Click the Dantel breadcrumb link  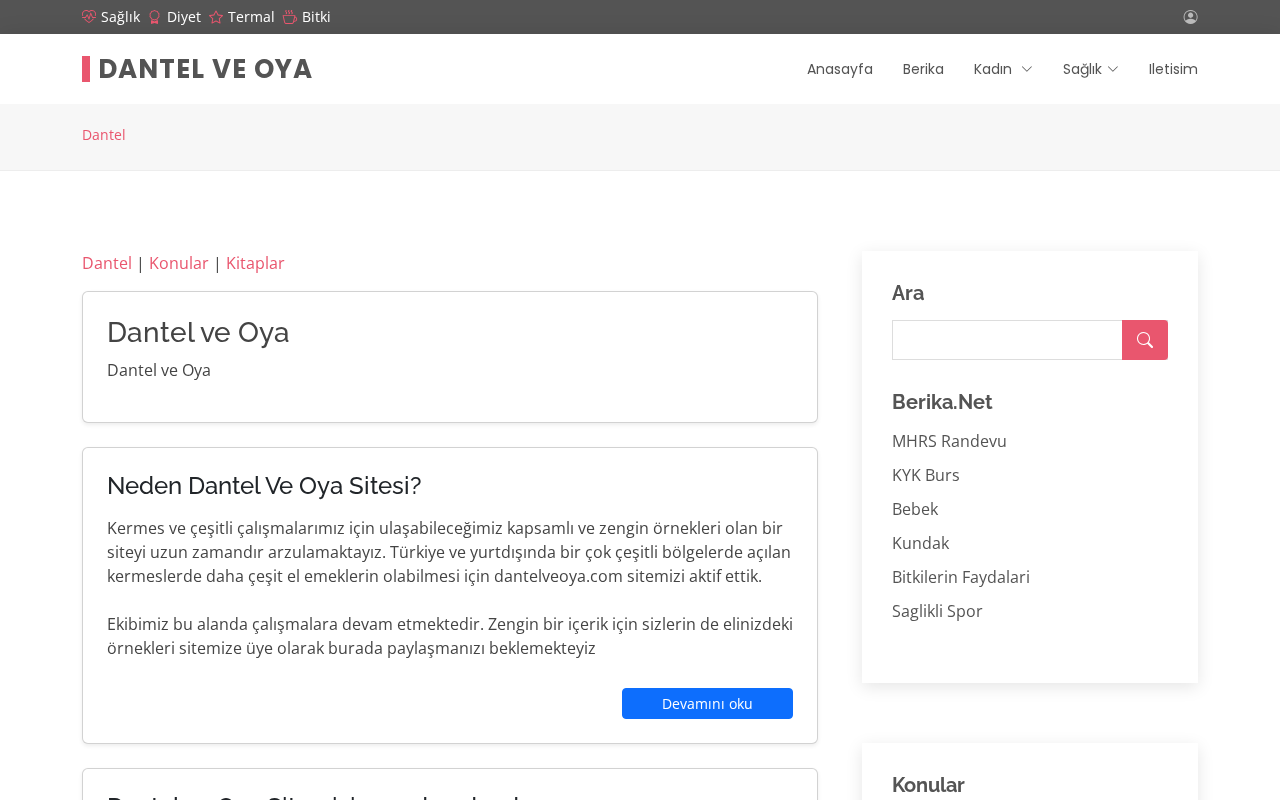104,135
